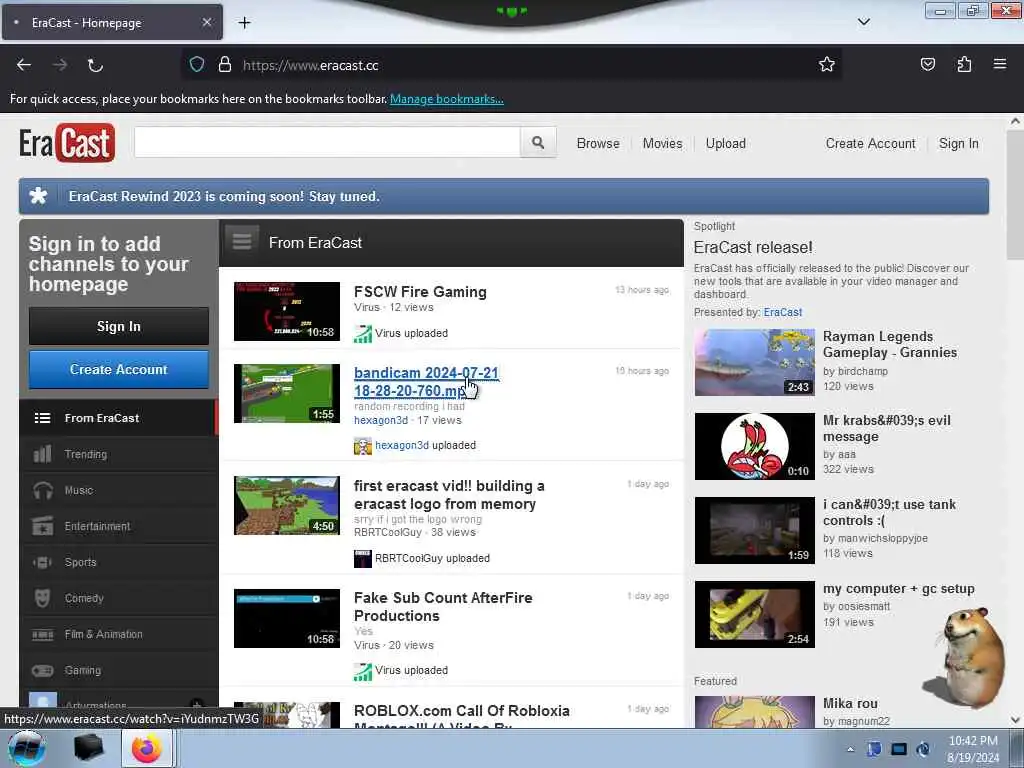The image size is (1024, 768).
Task: Click the Trending bar chart icon
Action: pyautogui.click(x=42, y=454)
